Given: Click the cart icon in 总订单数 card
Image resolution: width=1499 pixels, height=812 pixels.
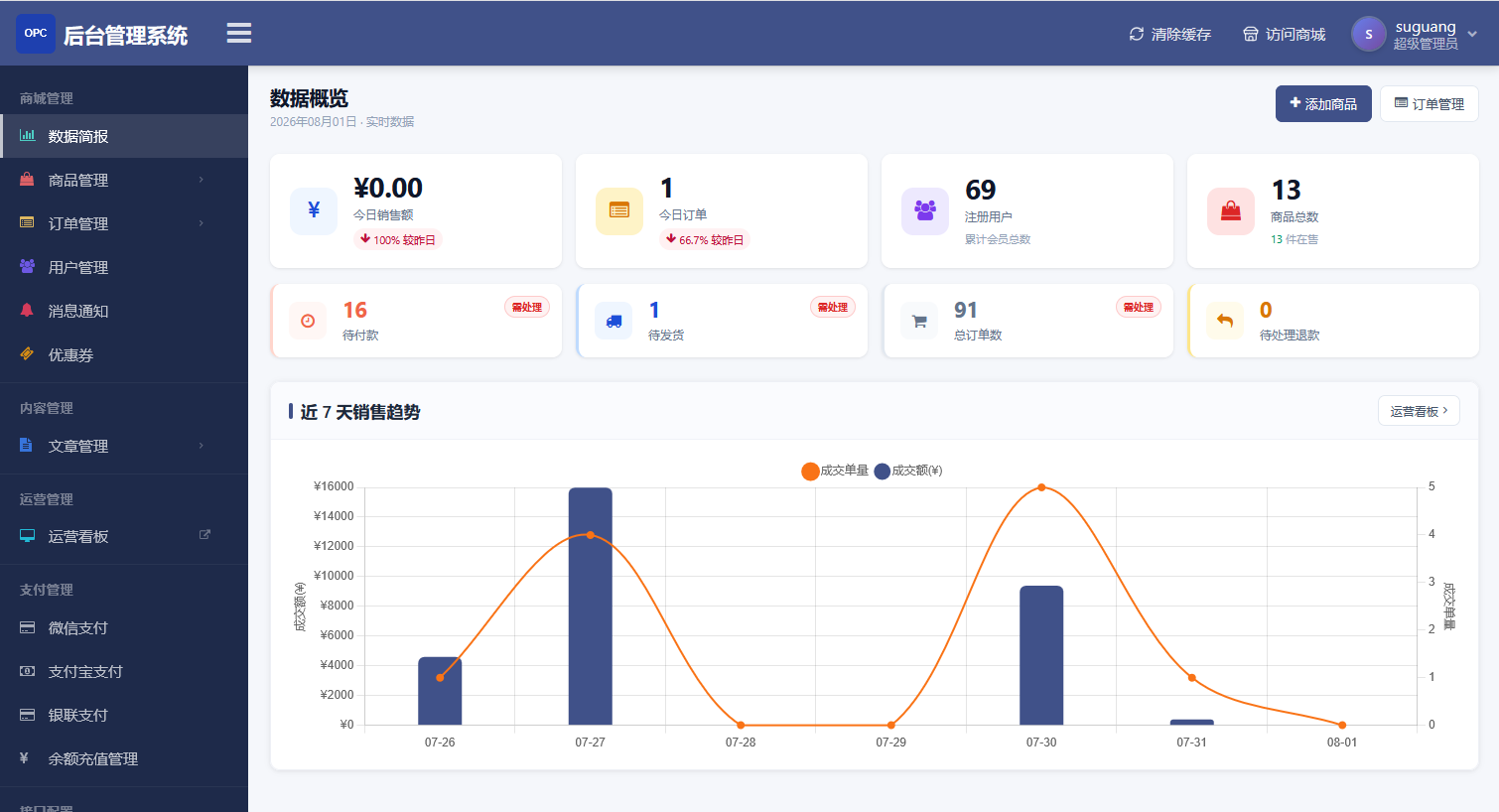Looking at the screenshot, I should coord(919,321).
